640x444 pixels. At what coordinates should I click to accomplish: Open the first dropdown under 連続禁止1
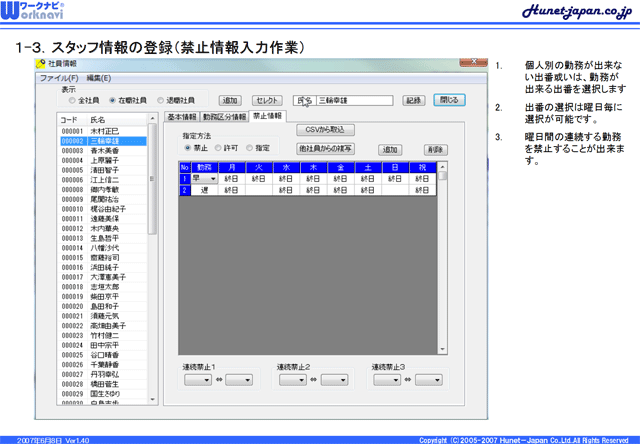click(x=196, y=380)
